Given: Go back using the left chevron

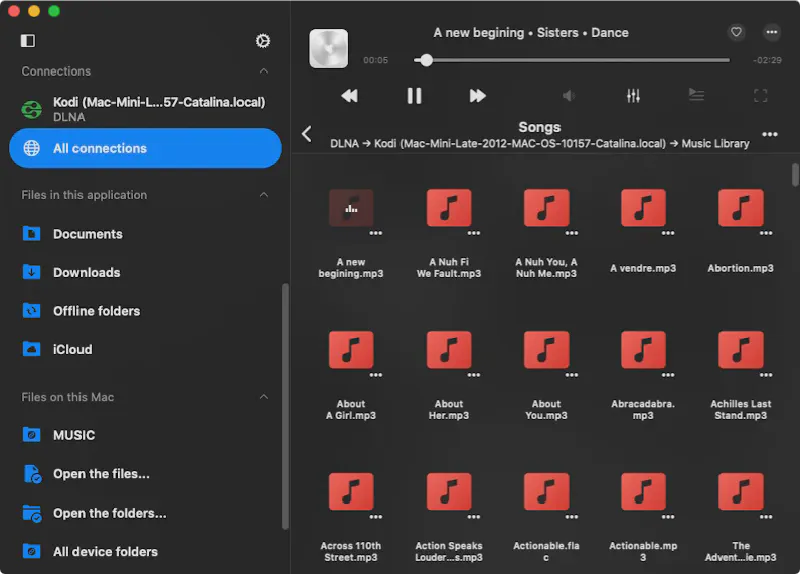Looking at the screenshot, I should [x=307, y=134].
